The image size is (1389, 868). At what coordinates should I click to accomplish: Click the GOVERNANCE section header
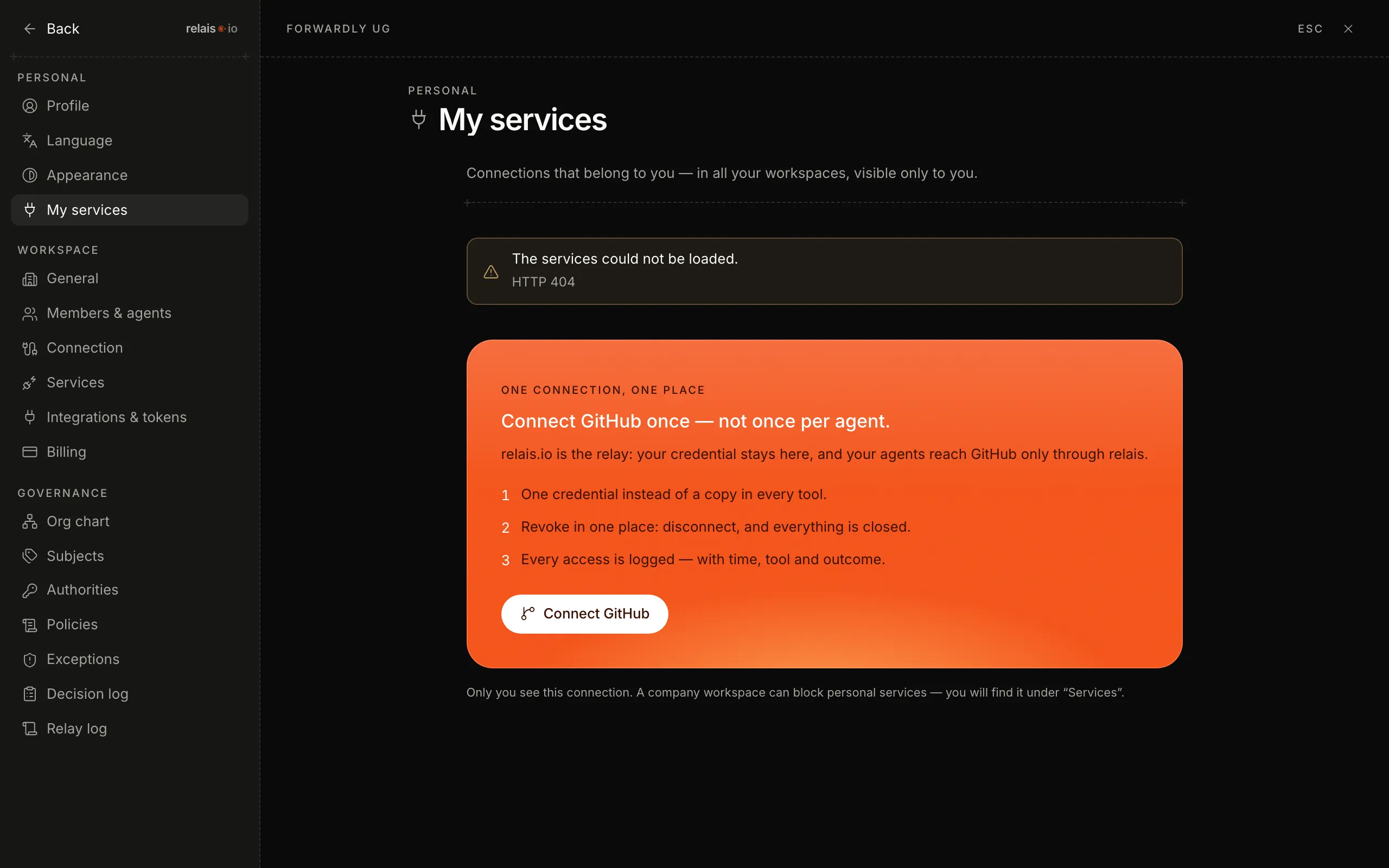coord(62,493)
